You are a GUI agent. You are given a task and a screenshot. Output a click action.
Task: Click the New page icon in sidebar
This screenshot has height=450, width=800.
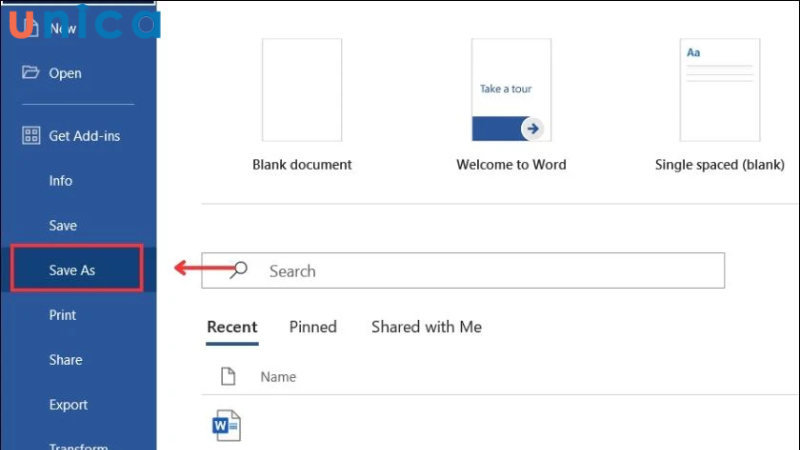[30, 28]
